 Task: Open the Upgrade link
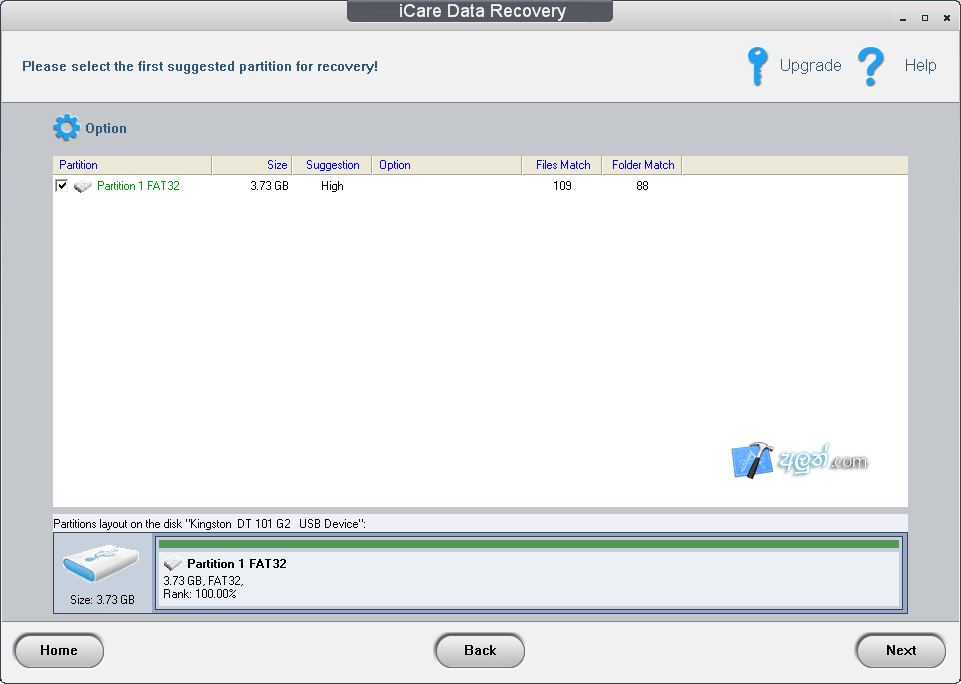coord(810,66)
